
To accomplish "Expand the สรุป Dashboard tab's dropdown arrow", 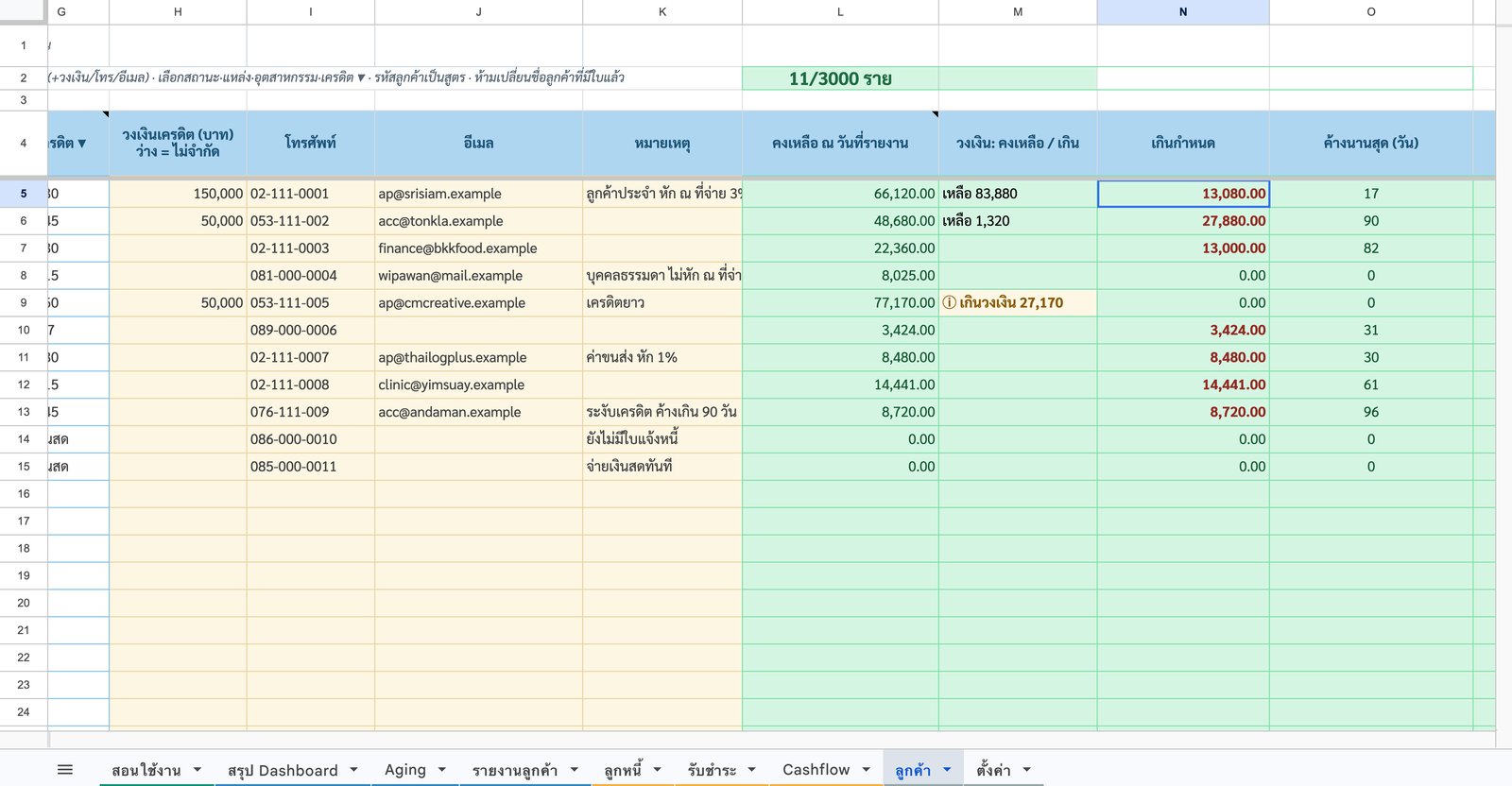I will coord(353,770).
